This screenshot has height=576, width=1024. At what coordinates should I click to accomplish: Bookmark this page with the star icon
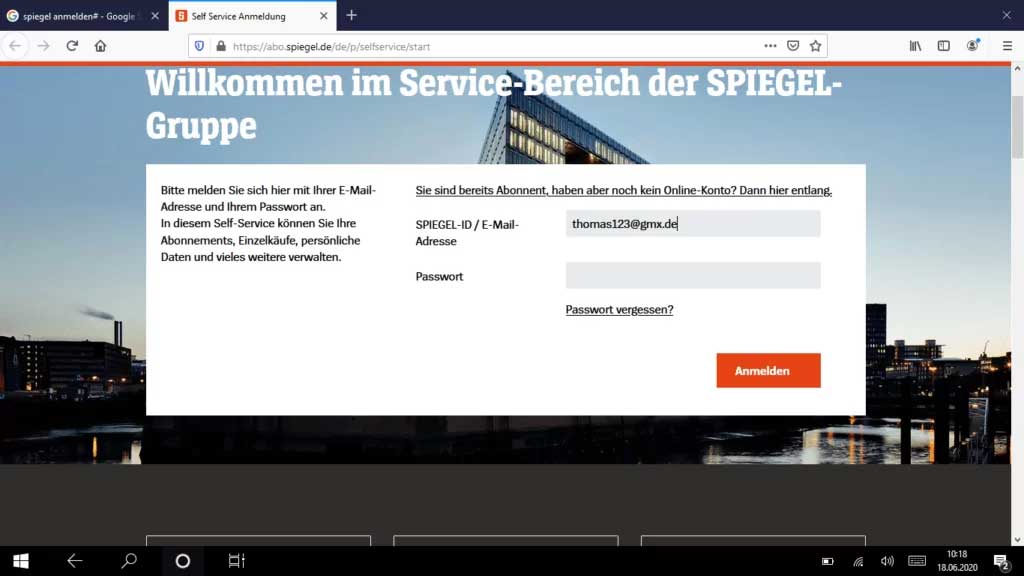(815, 46)
